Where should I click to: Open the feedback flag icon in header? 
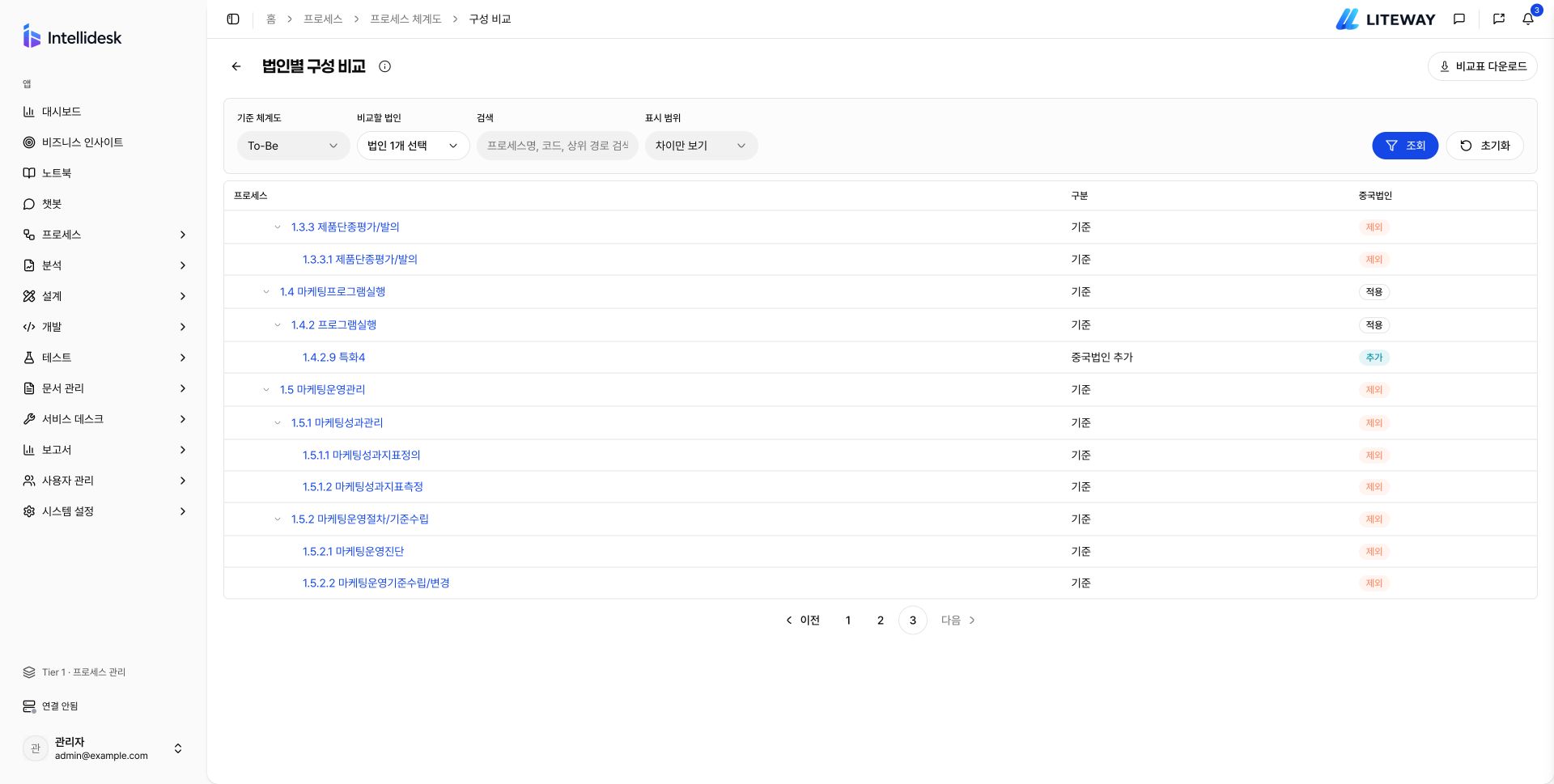tap(1499, 19)
